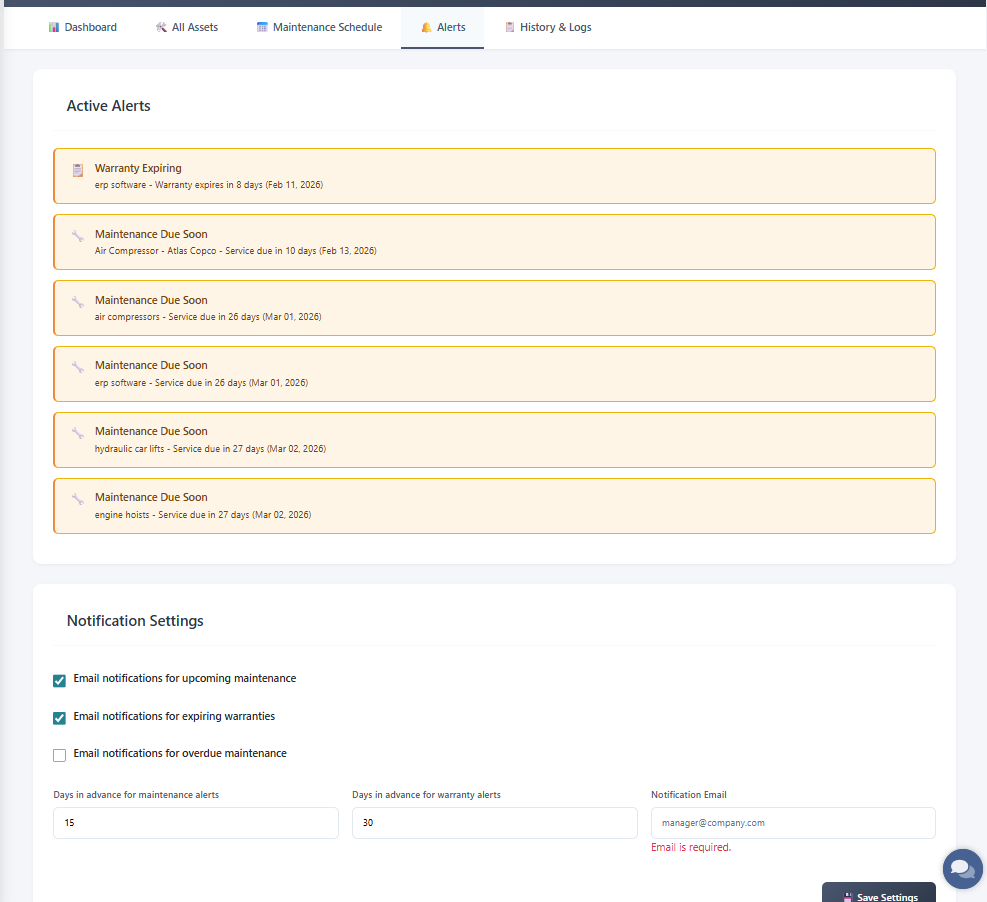Click the clipboard icon on Warranty Expiring alert
The height and width of the screenshot is (902, 987).
[x=77, y=171]
